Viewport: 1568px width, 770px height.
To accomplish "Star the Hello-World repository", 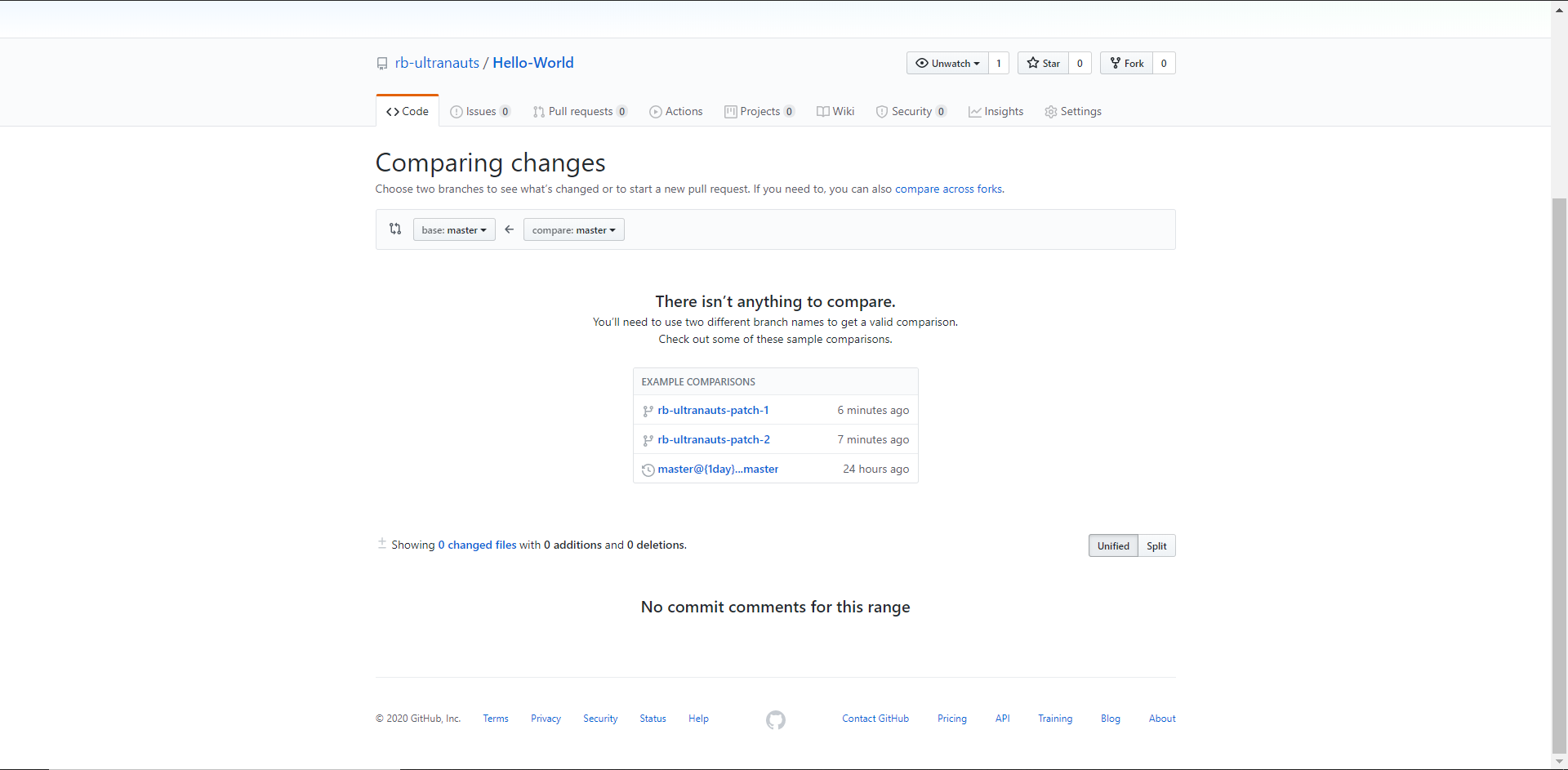I will click(1043, 63).
